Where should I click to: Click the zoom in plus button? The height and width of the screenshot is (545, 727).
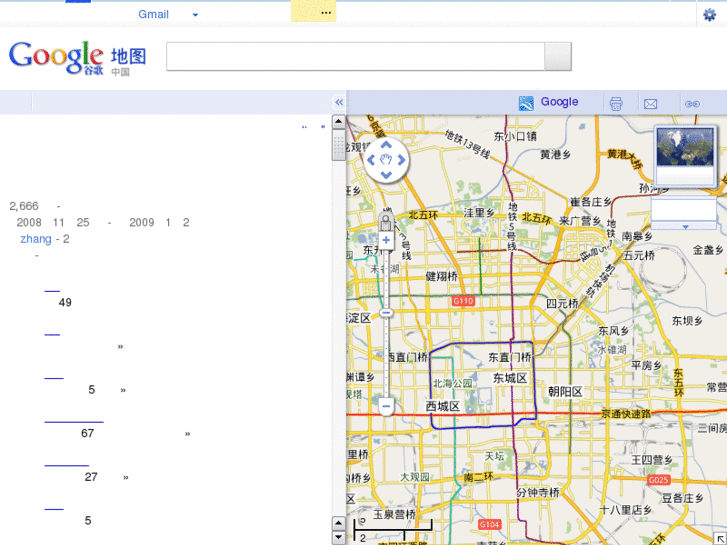click(x=386, y=240)
